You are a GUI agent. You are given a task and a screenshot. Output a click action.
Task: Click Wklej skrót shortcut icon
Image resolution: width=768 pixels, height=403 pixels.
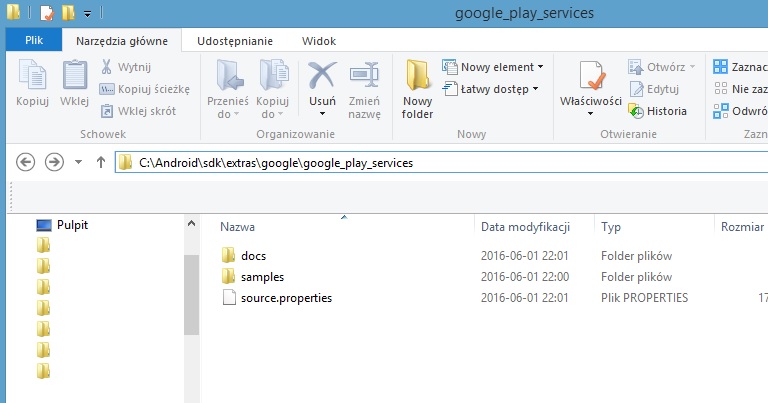(106, 111)
